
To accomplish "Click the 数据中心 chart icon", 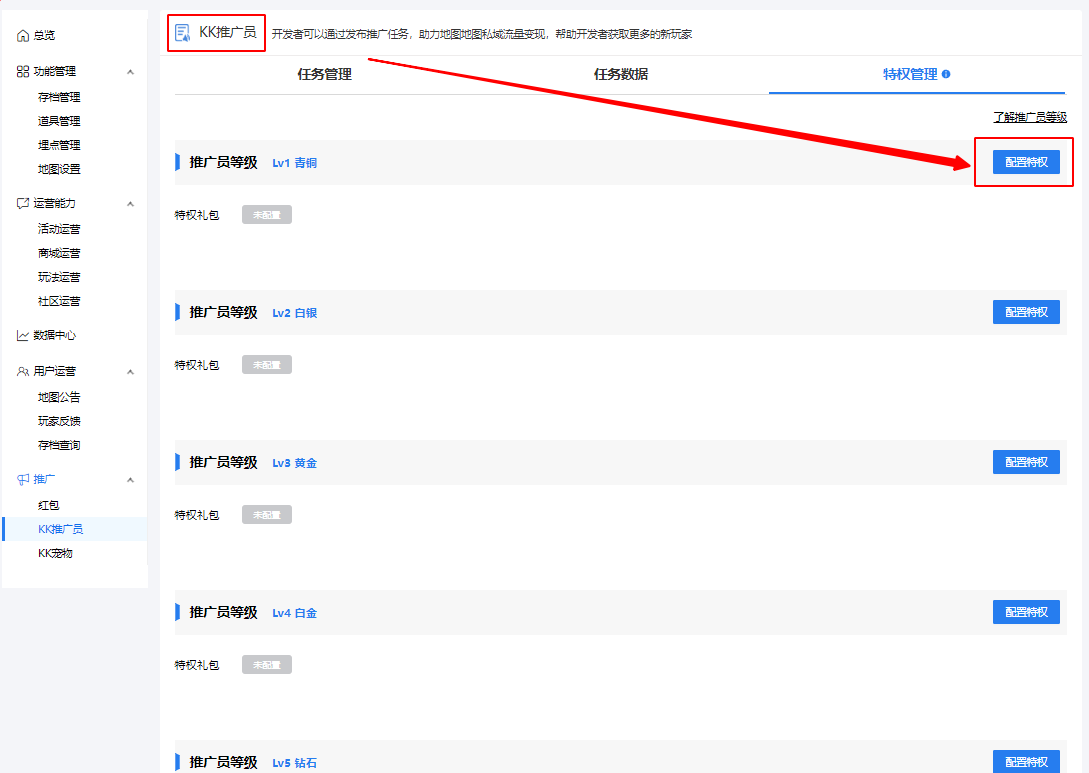I will pos(23,335).
